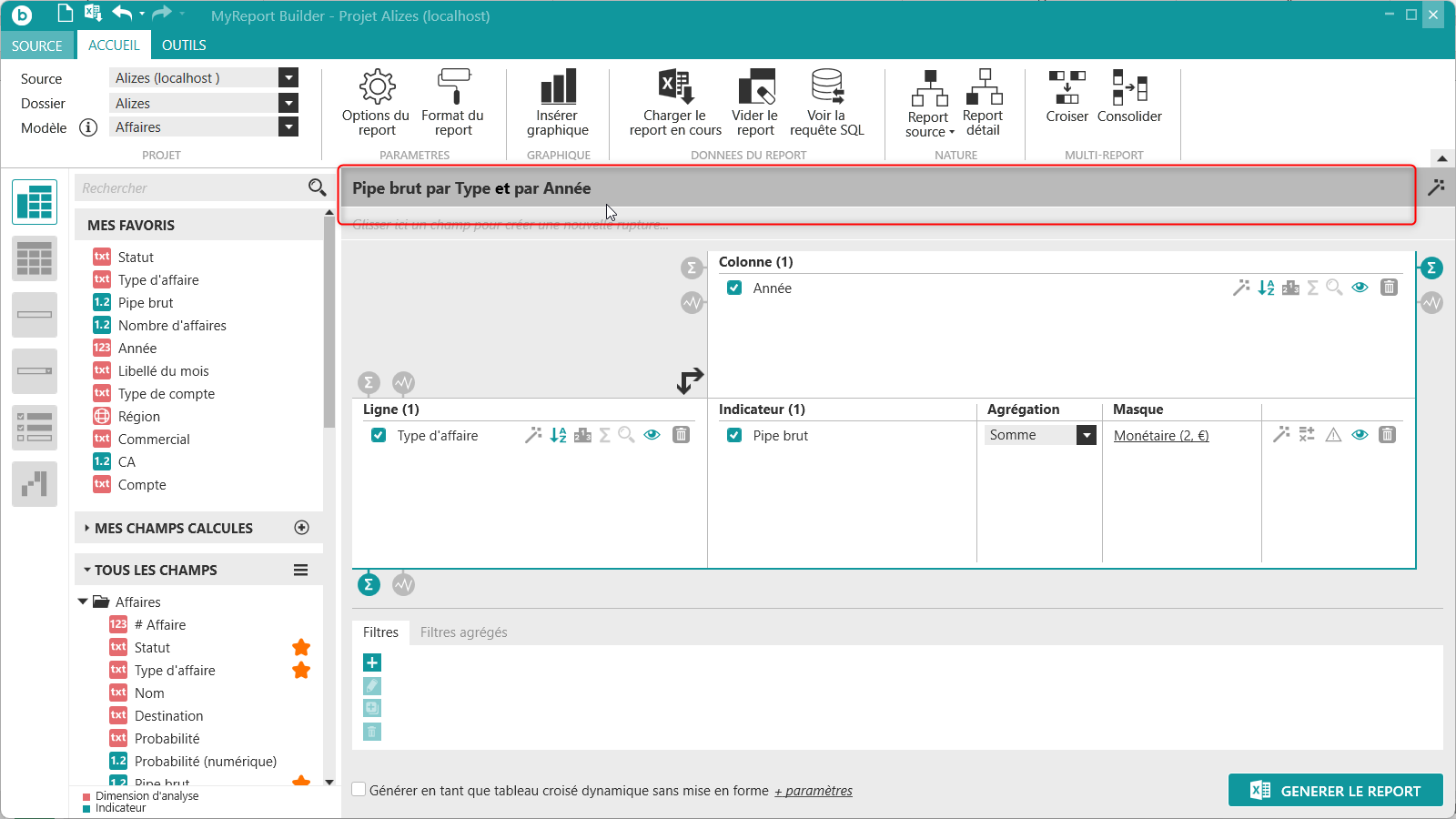Switch to the OUTILS ribbon tab
Viewport: 1456px width, 819px height.
184,45
